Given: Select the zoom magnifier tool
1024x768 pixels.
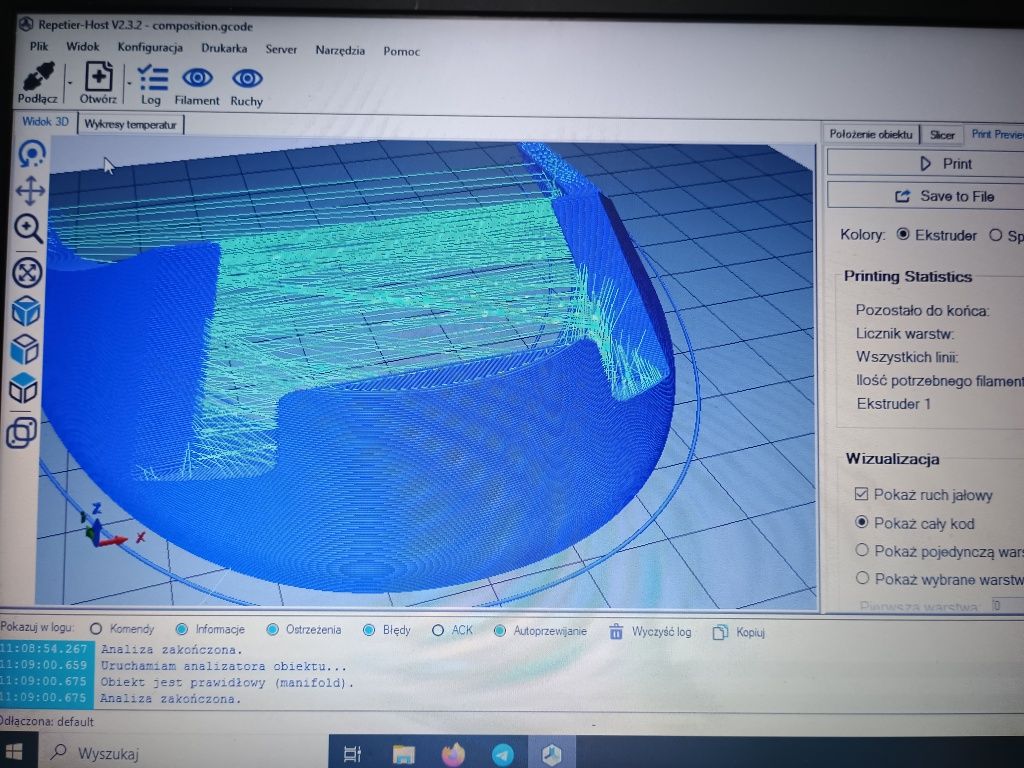Looking at the screenshot, I should 29,229.
